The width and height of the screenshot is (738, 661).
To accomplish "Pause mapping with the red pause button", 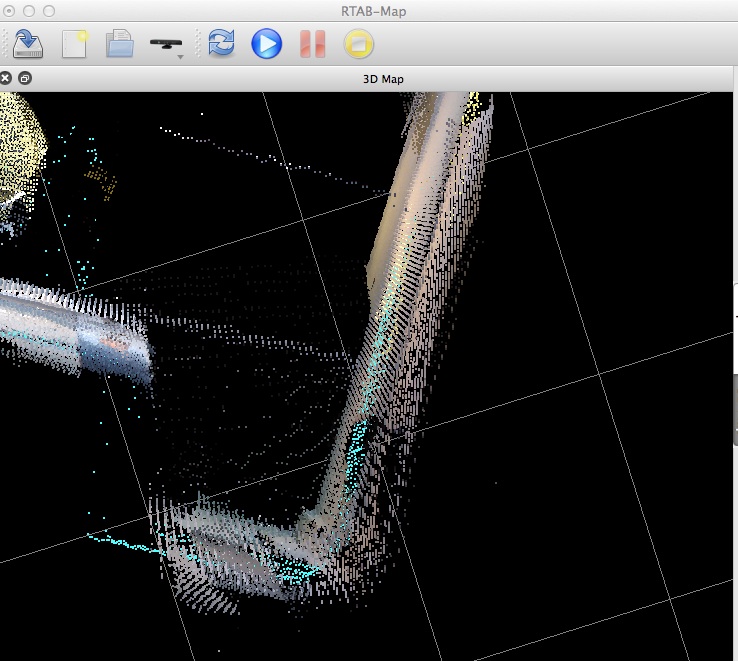I will 312,44.
